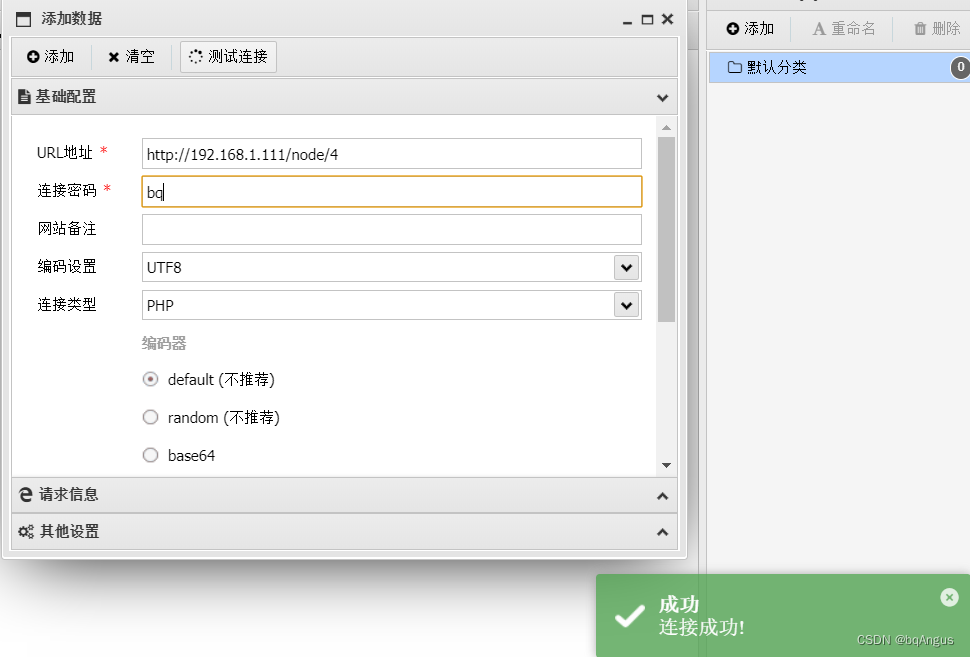Open the 编码设置 UTF8 dropdown
The height and width of the screenshot is (657, 970).
627,267
